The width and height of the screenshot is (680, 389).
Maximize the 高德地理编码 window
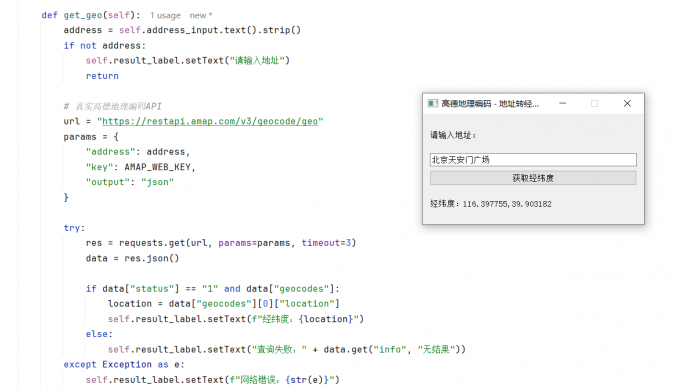tap(595, 103)
